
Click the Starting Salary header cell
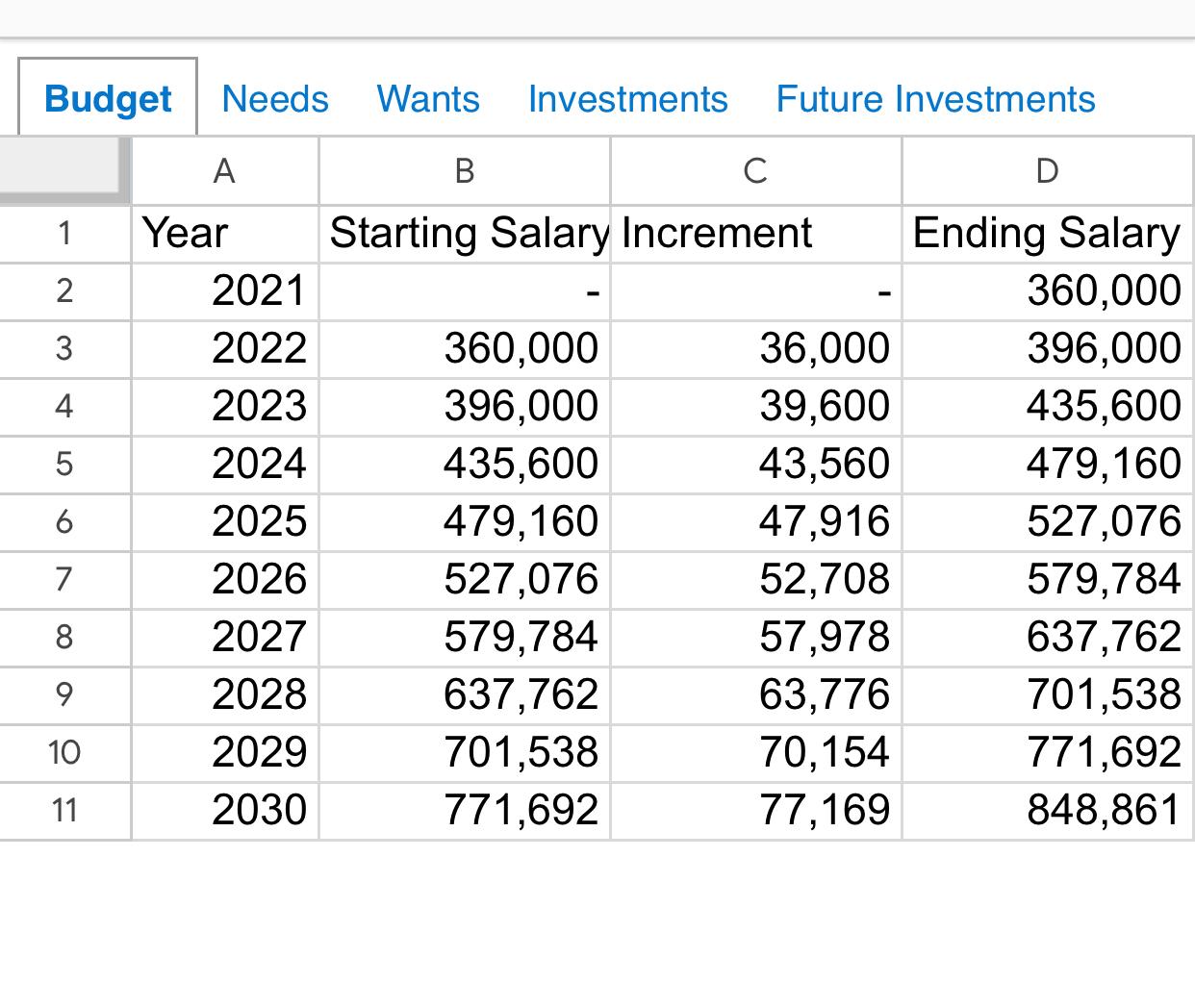click(465, 233)
